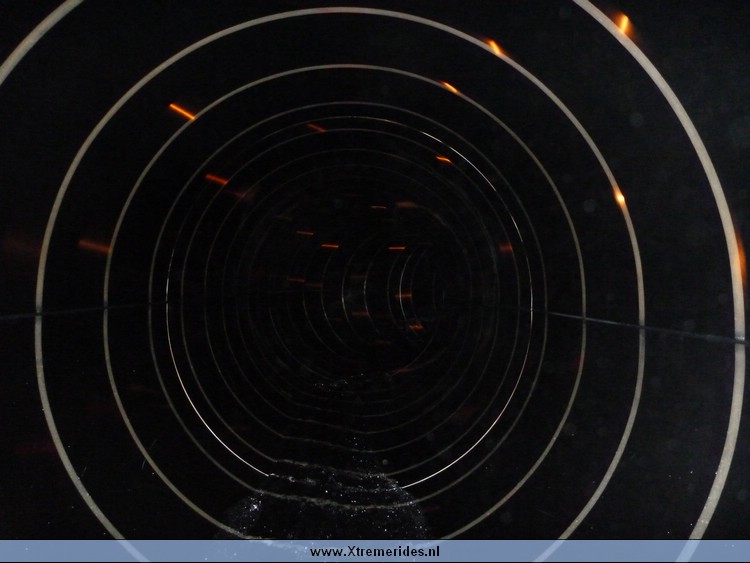The width and height of the screenshot is (750, 563).
Task: Click the row of small orange lights near center
Action: pos(350,246)
